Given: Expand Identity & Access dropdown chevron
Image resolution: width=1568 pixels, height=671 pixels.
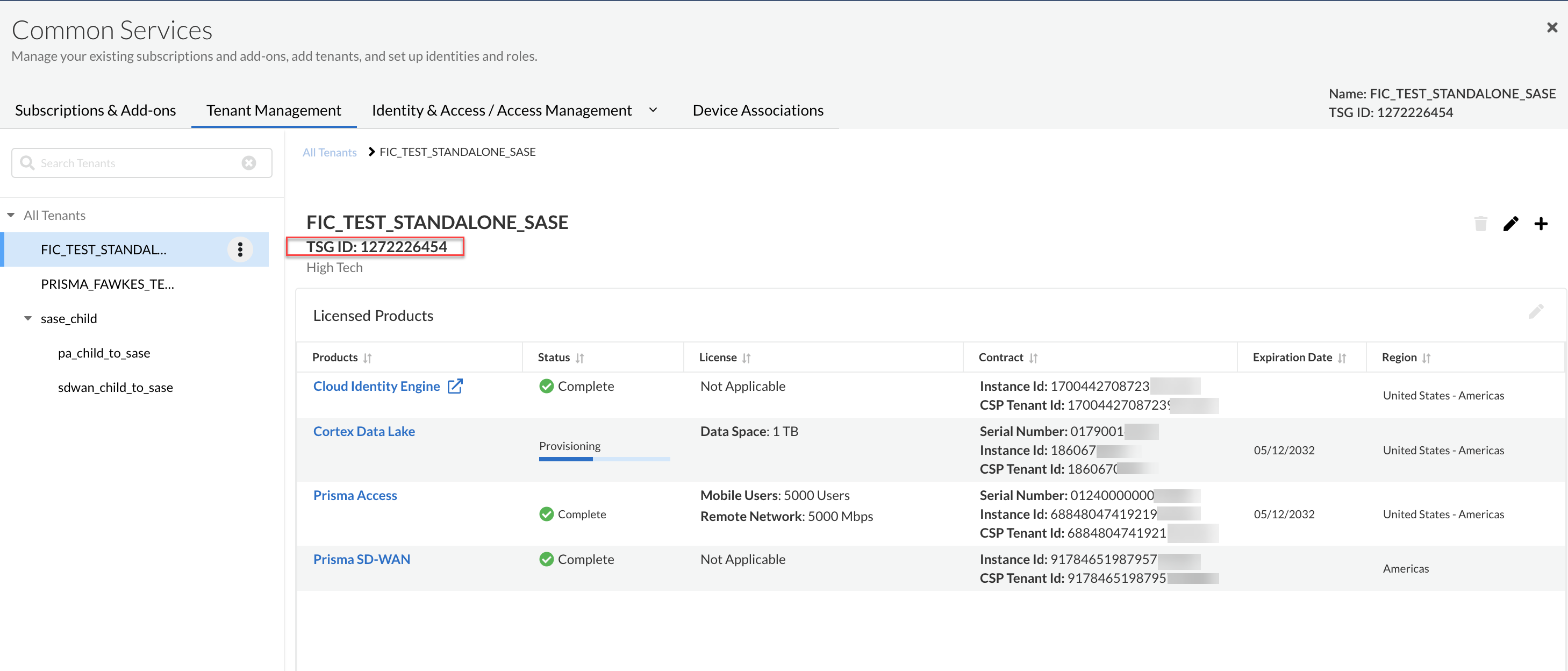Looking at the screenshot, I should [x=653, y=110].
